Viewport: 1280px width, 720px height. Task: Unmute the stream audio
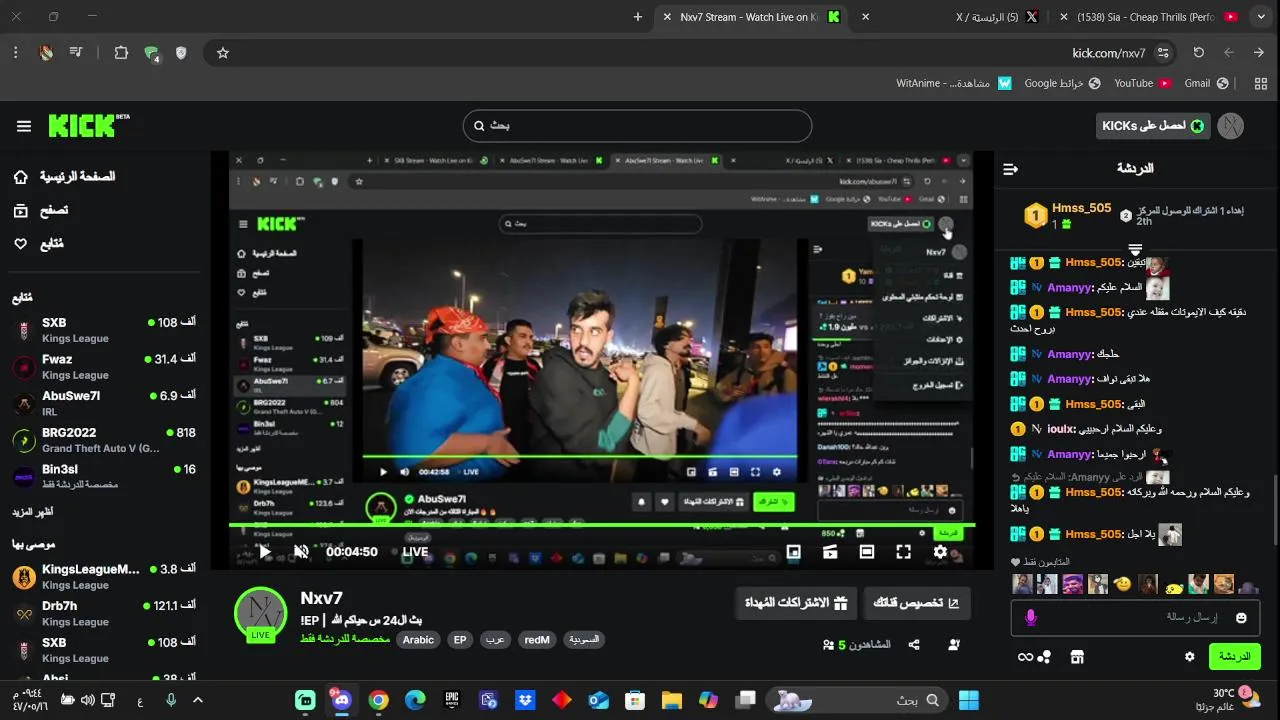coord(301,551)
